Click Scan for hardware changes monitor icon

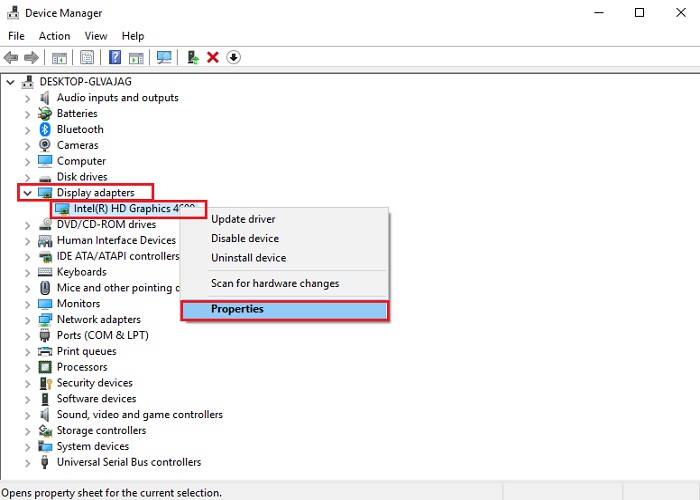tap(164, 57)
